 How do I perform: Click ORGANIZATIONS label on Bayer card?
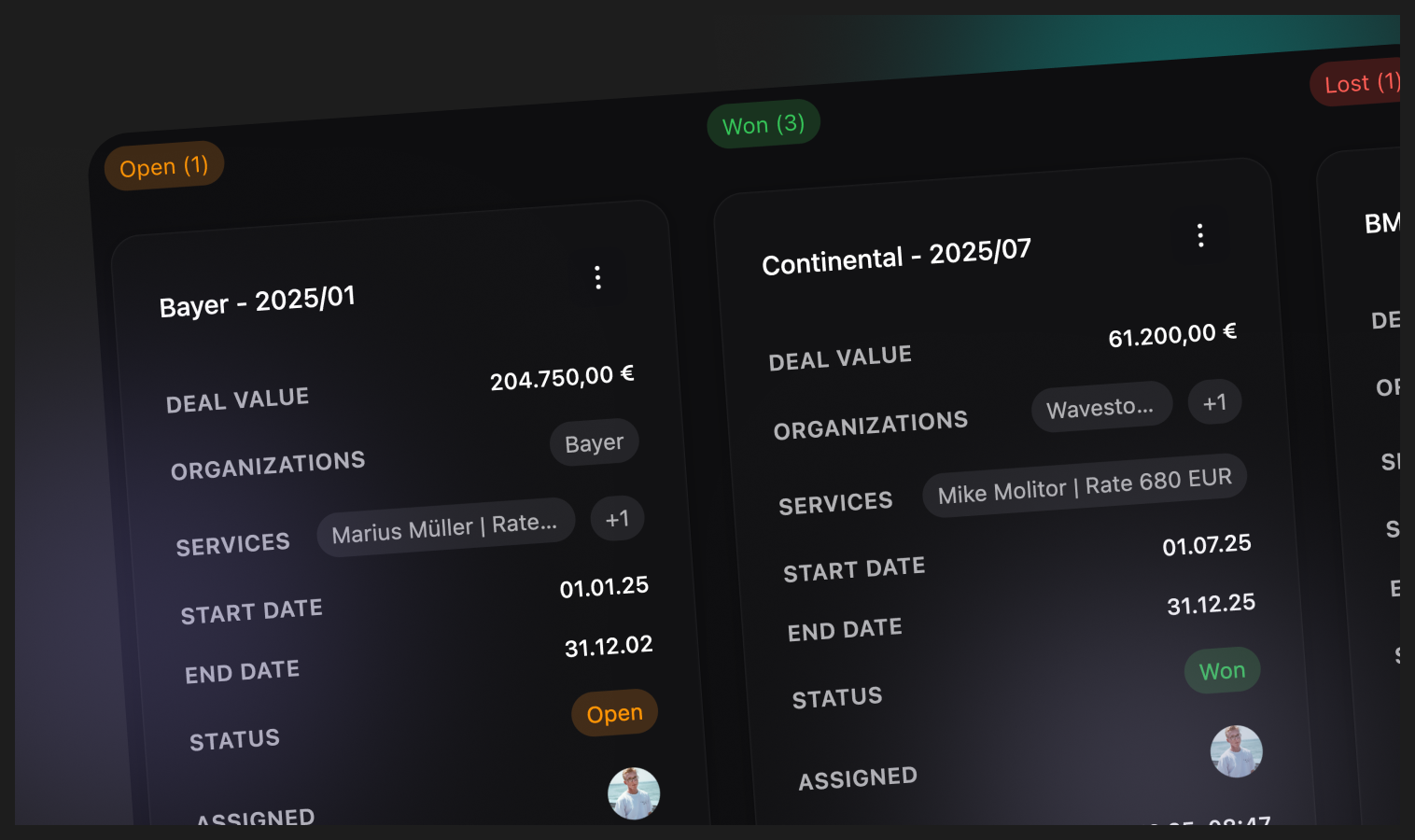pos(268,465)
